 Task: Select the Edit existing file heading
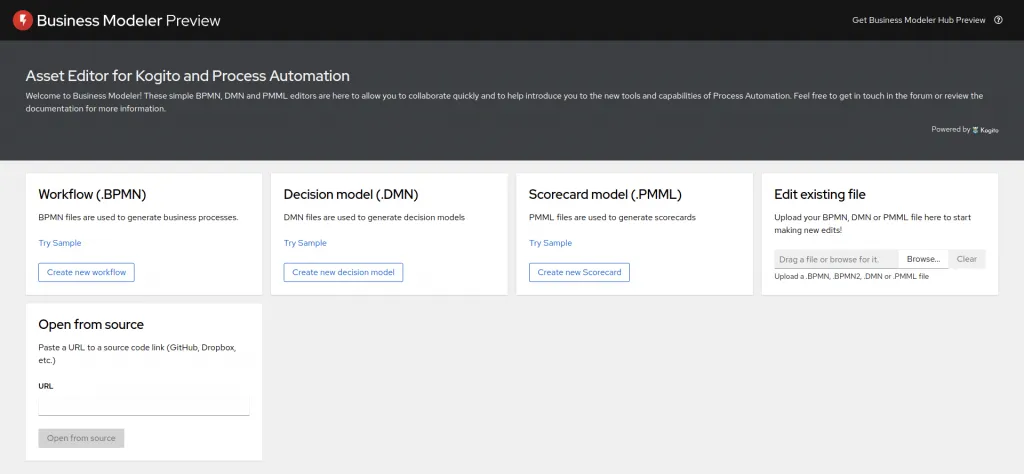(820, 194)
